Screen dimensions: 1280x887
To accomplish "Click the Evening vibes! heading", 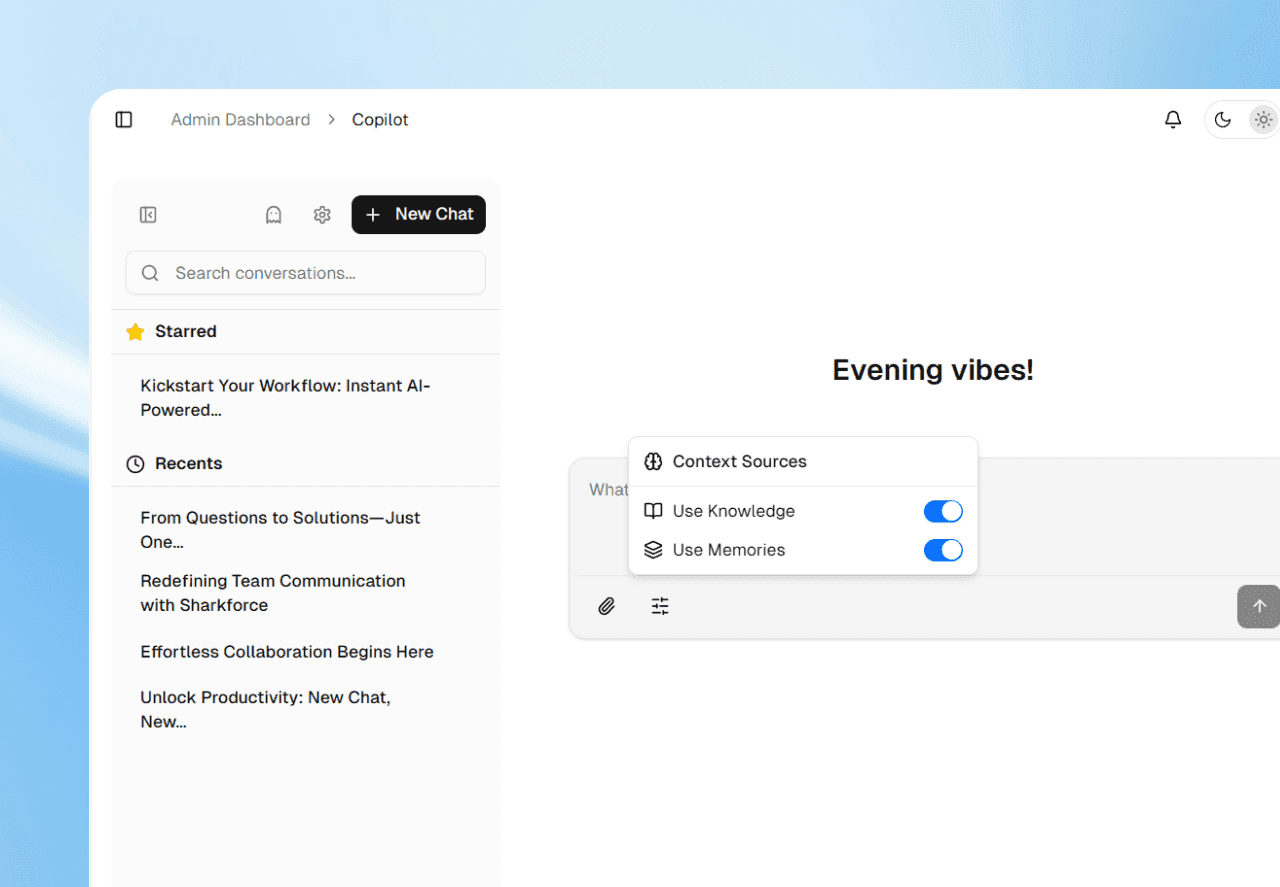I will click(x=933, y=370).
